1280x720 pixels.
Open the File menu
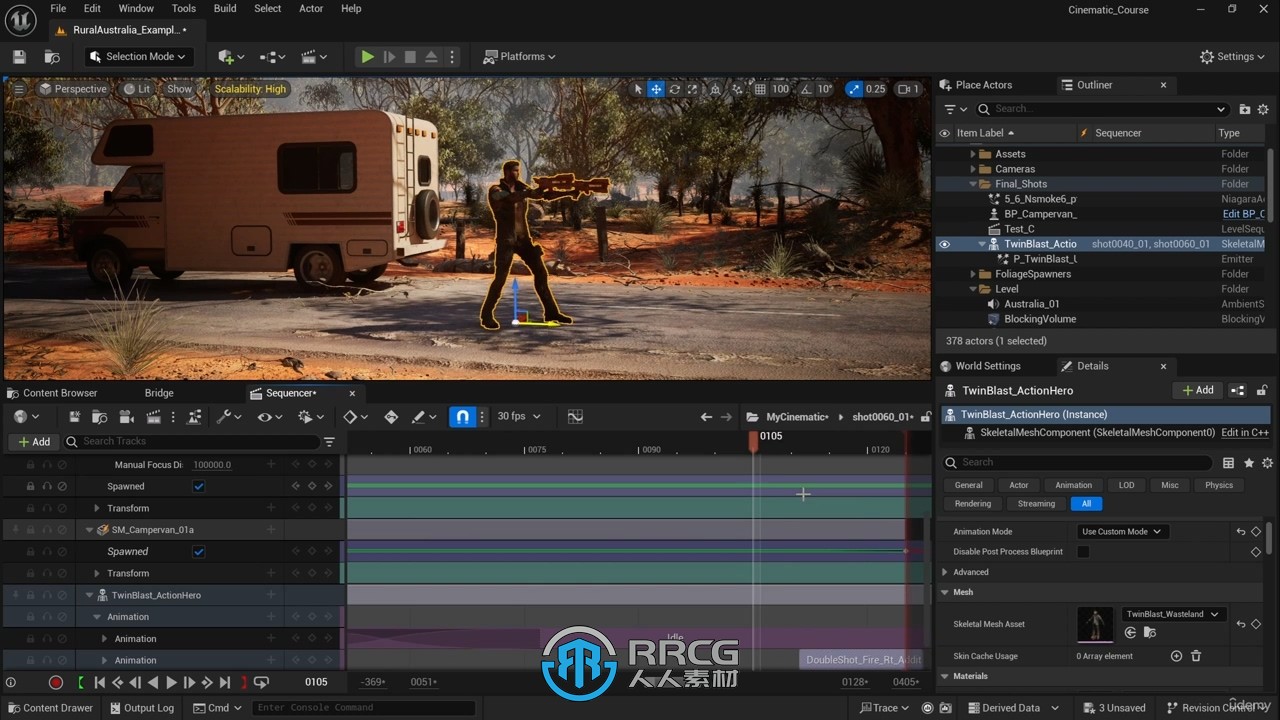coord(58,9)
